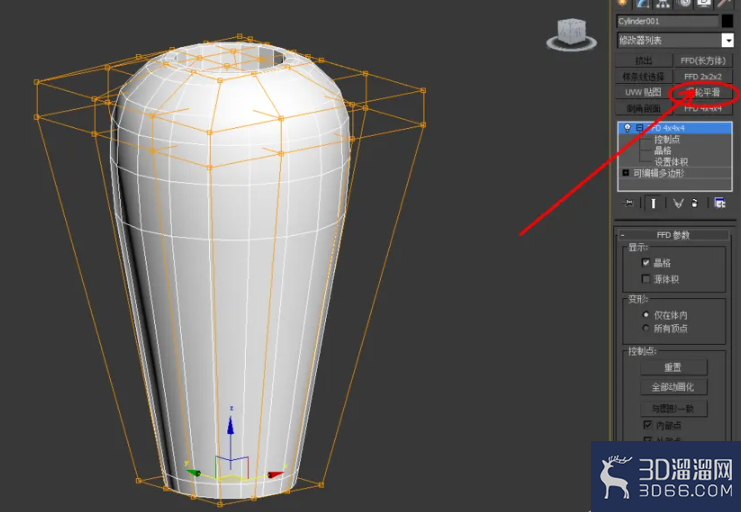Click the blue Z axis gizmo arrow

click(x=231, y=425)
